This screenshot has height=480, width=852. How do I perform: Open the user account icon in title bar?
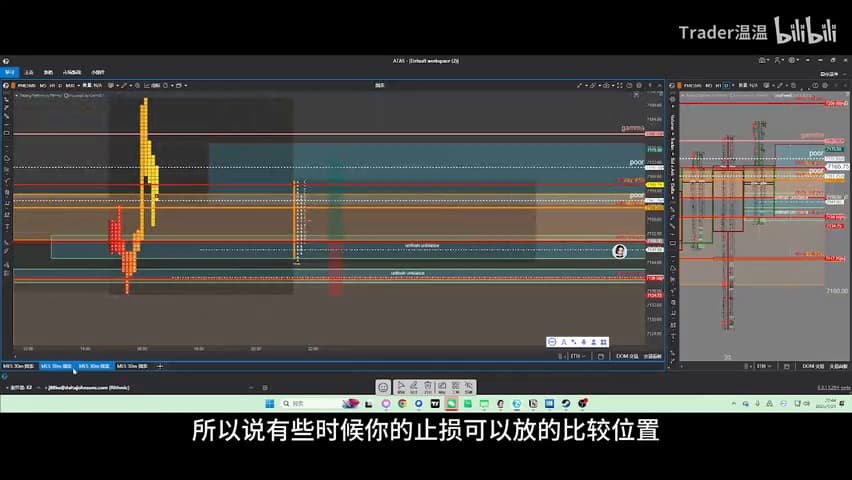coord(778,60)
